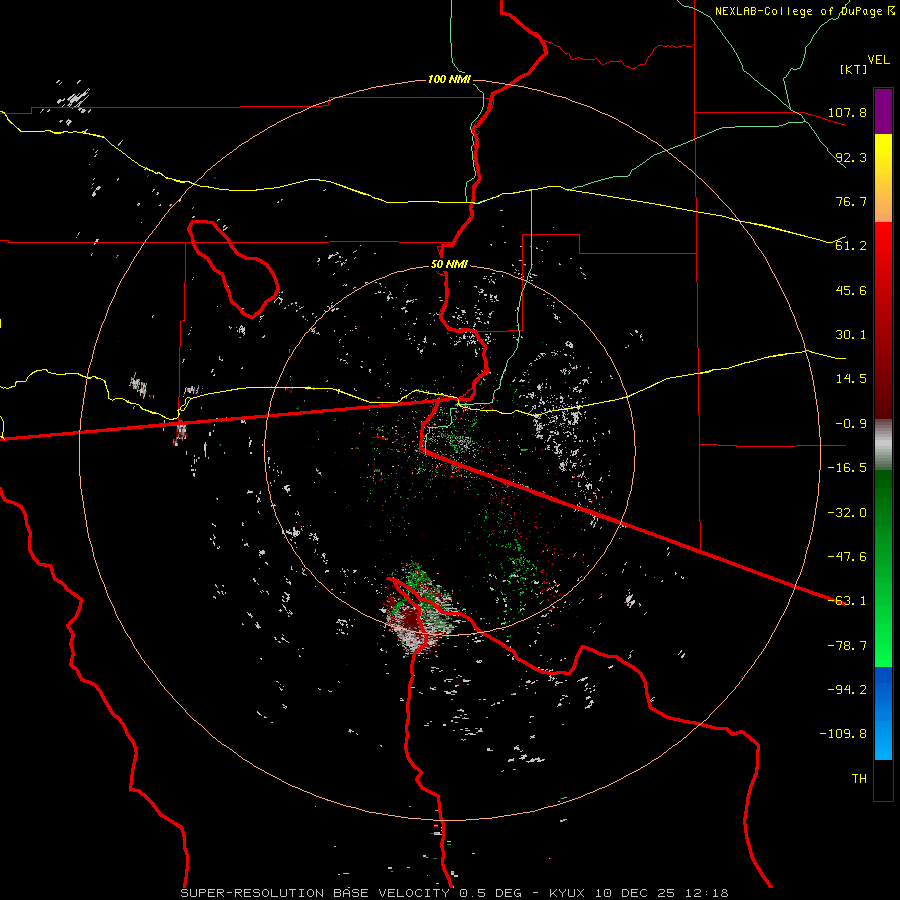Click the 45.6 velocity scale value
The image size is (900, 900).
point(851,290)
